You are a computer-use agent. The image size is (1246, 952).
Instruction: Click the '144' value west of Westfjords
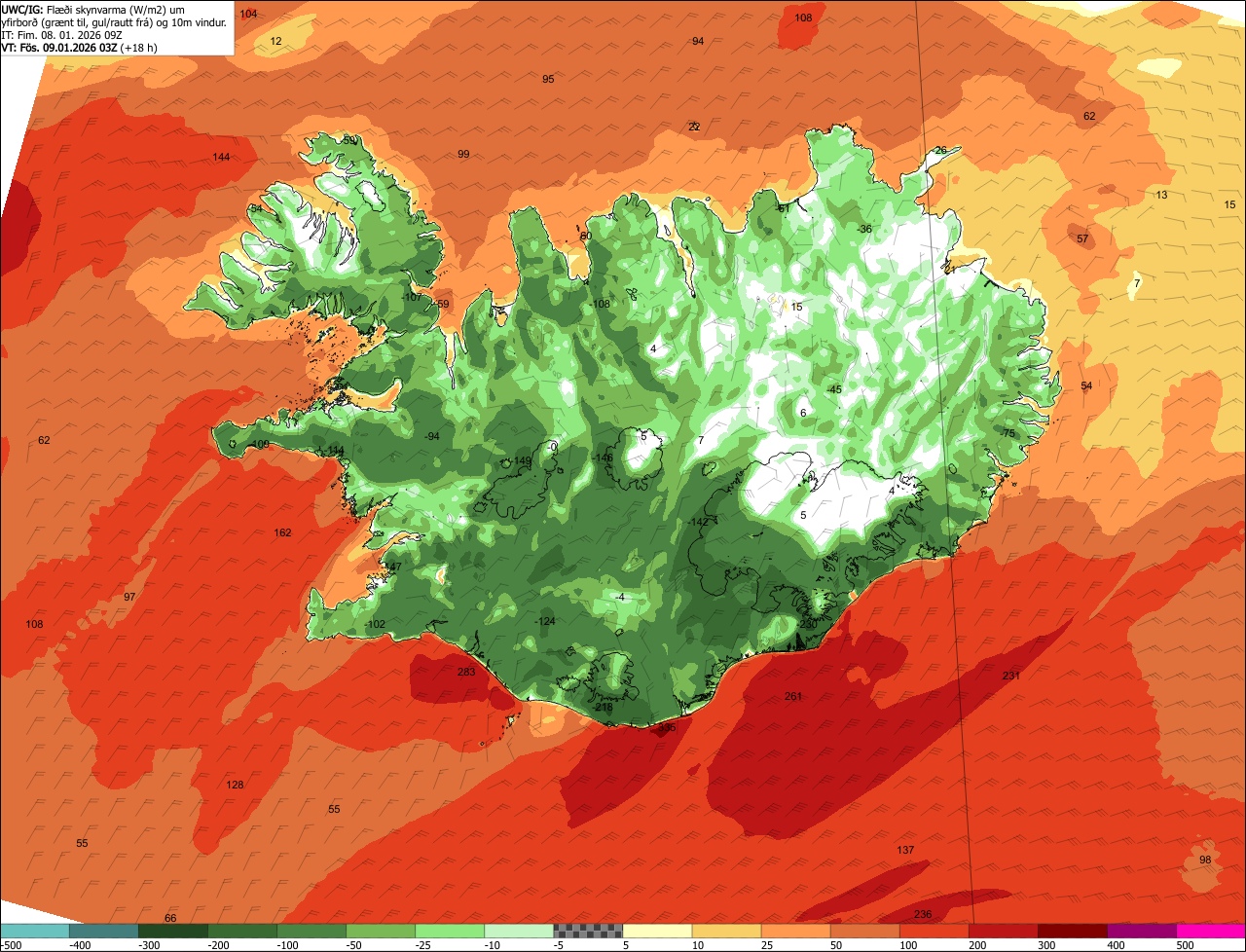pos(221,157)
